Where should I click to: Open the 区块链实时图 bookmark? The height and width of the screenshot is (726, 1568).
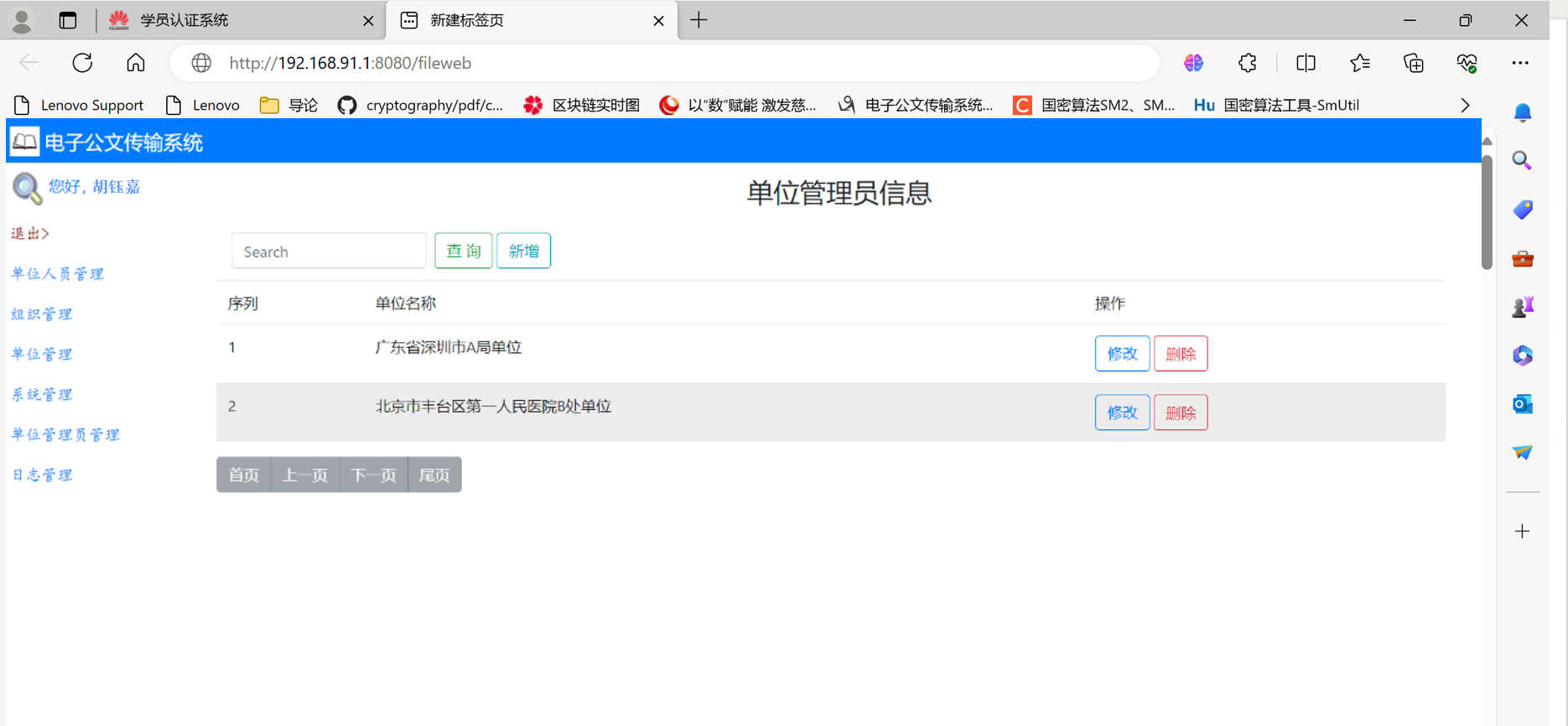click(x=581, y=105)
